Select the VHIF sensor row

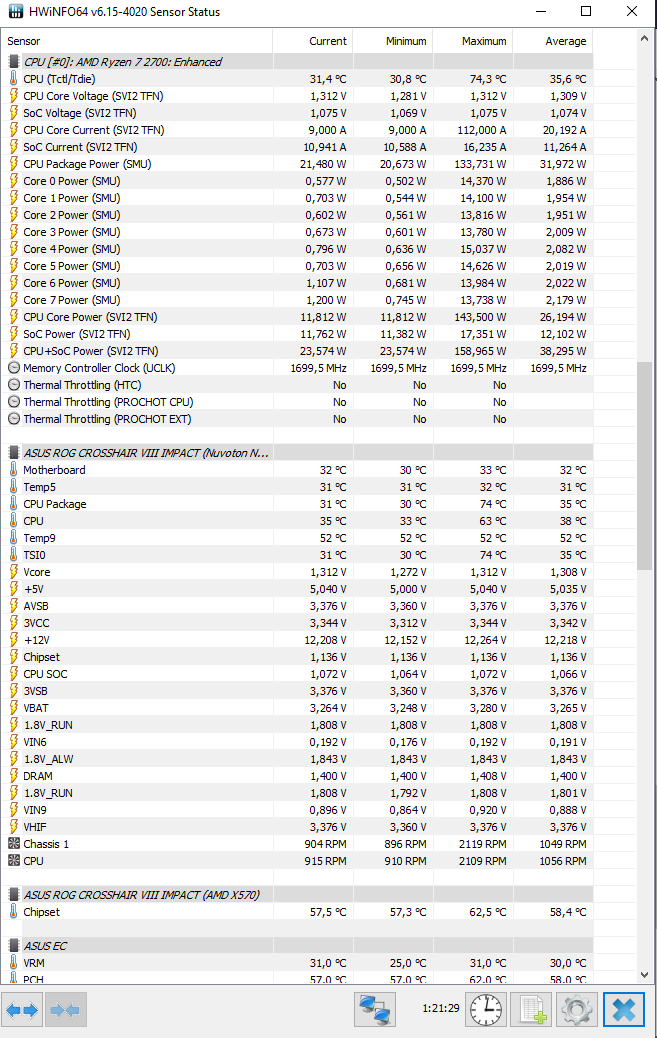[297, 827]
